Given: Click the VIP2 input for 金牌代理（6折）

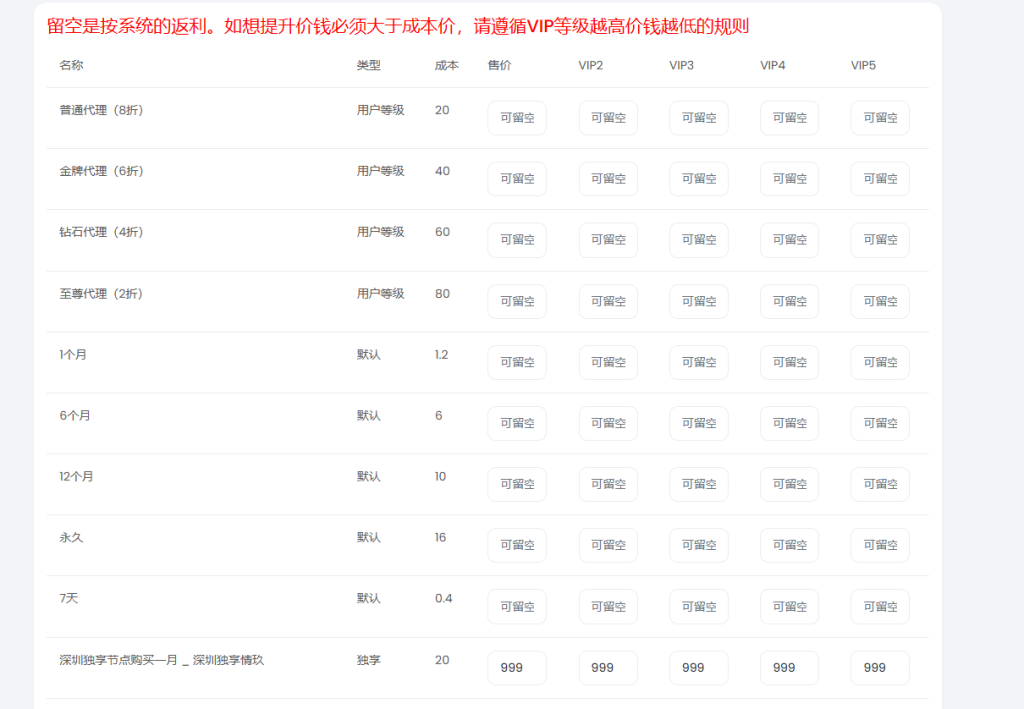Looking at the screenshot, I should coord(607,178).
